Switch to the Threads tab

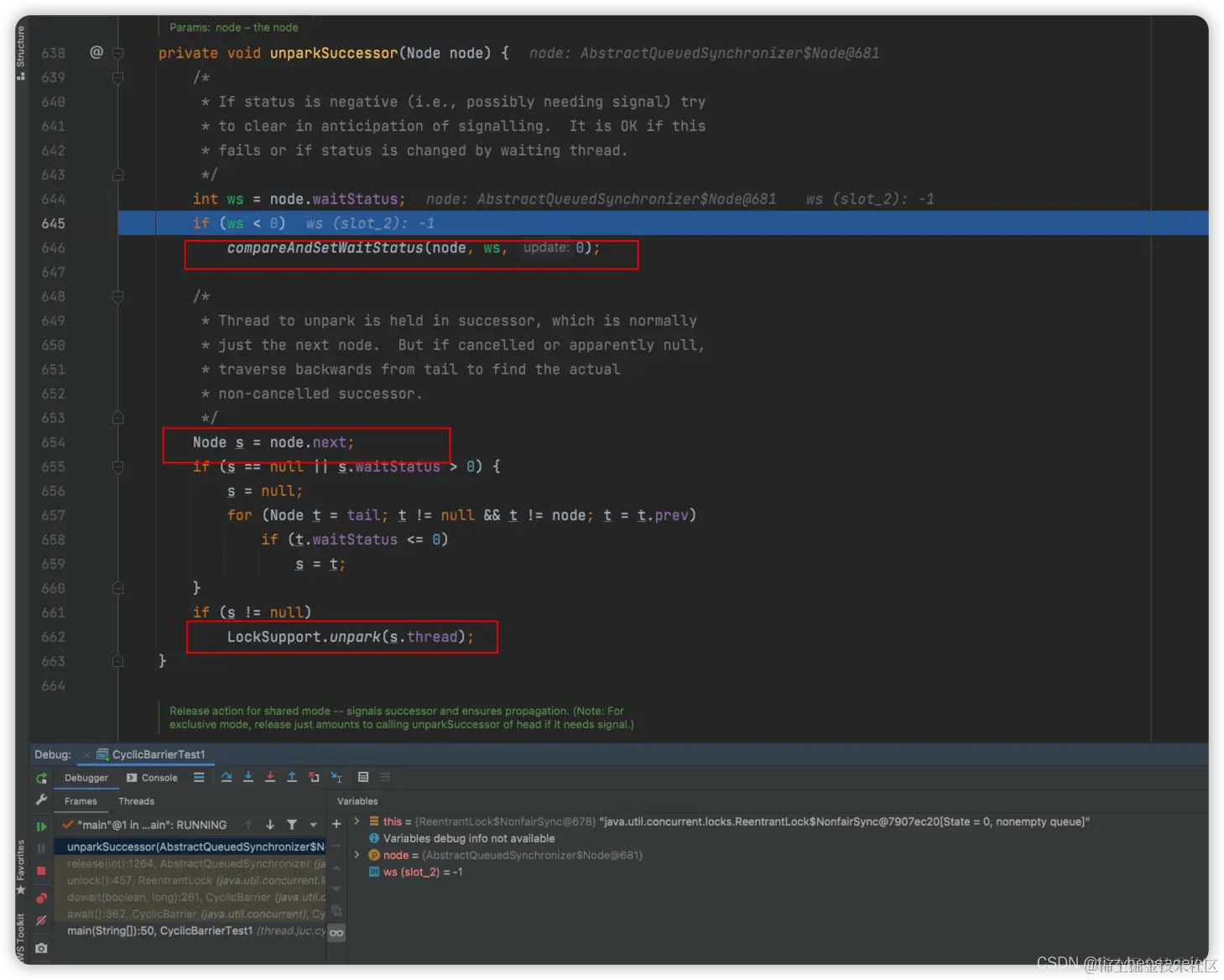(136, 801)
